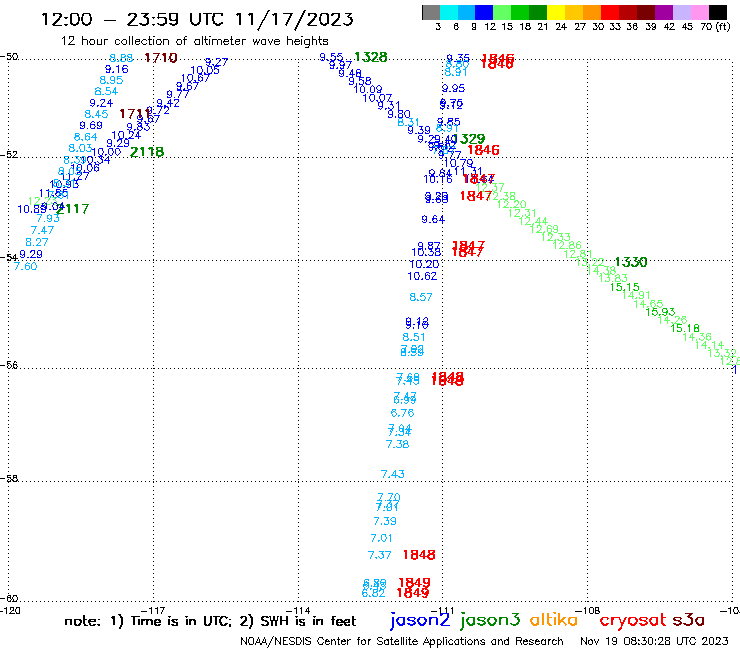Viewport: 740px width, 650px height.
Task: Click the green time stamp "2117"
Action: click(x=72, y=209)
